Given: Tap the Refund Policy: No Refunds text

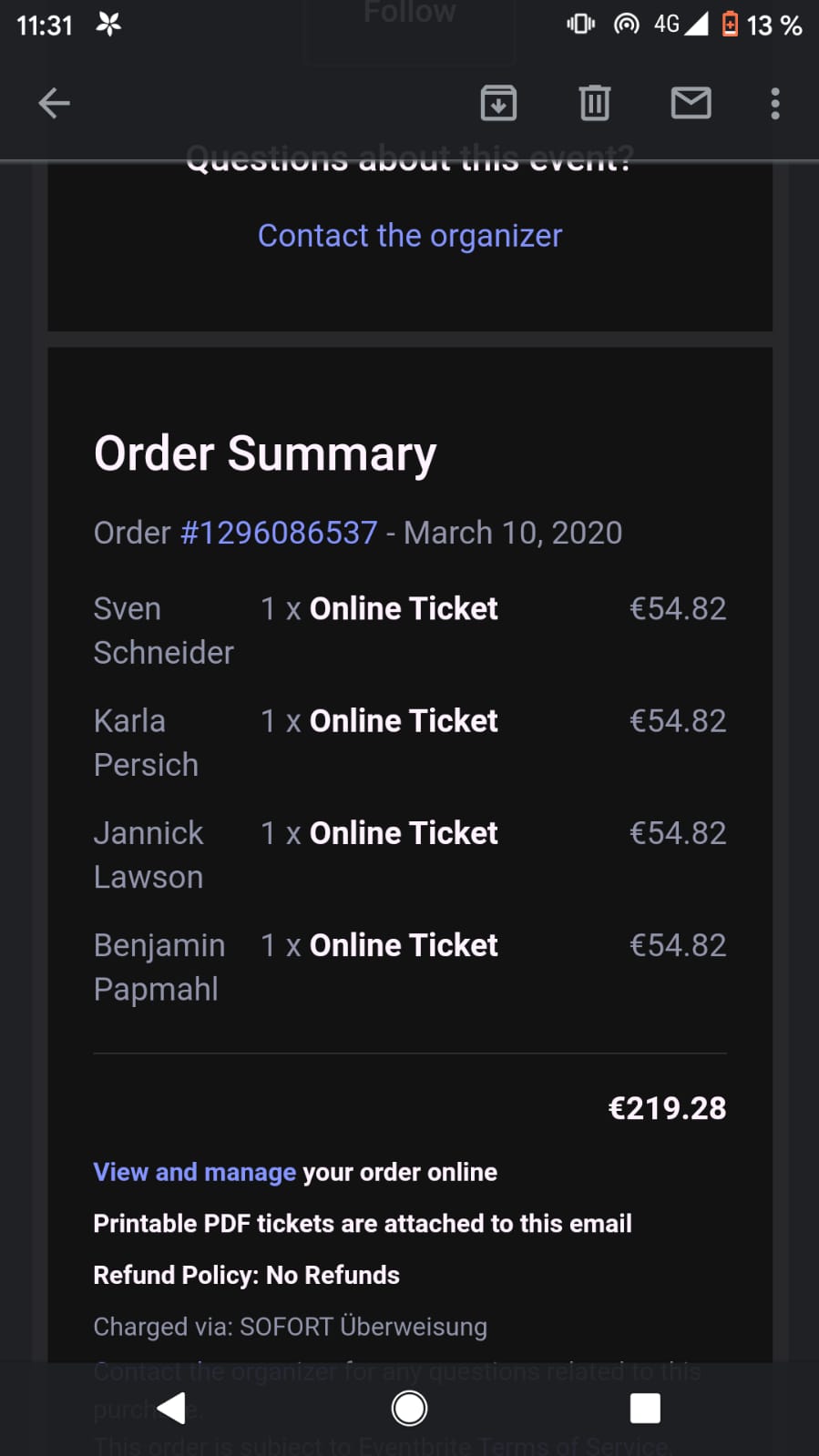Looking at the screenshot, I should coord(246,1275).
